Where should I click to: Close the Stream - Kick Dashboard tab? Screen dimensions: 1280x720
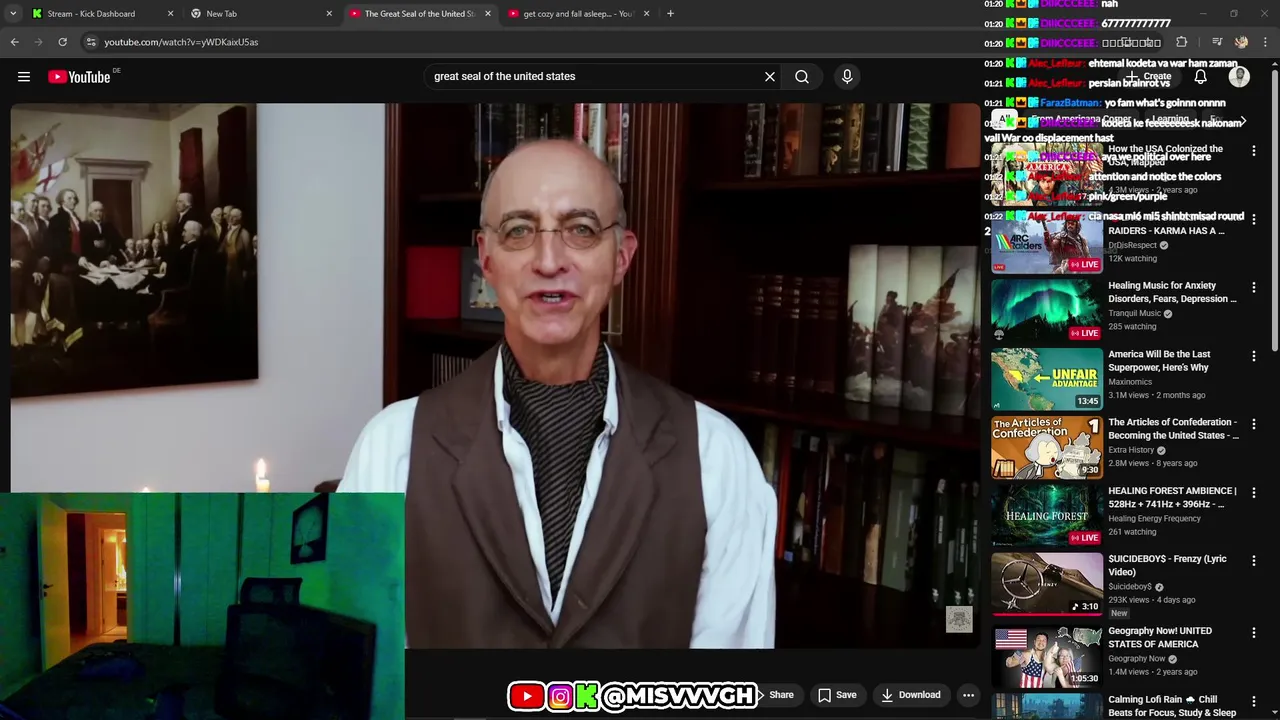click(x=170, y=14)
